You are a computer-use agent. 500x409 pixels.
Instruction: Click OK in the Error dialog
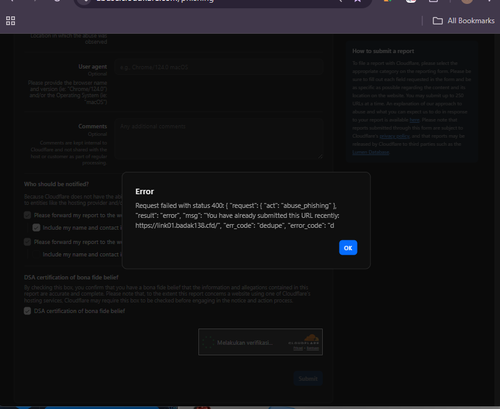coord(348,248)
